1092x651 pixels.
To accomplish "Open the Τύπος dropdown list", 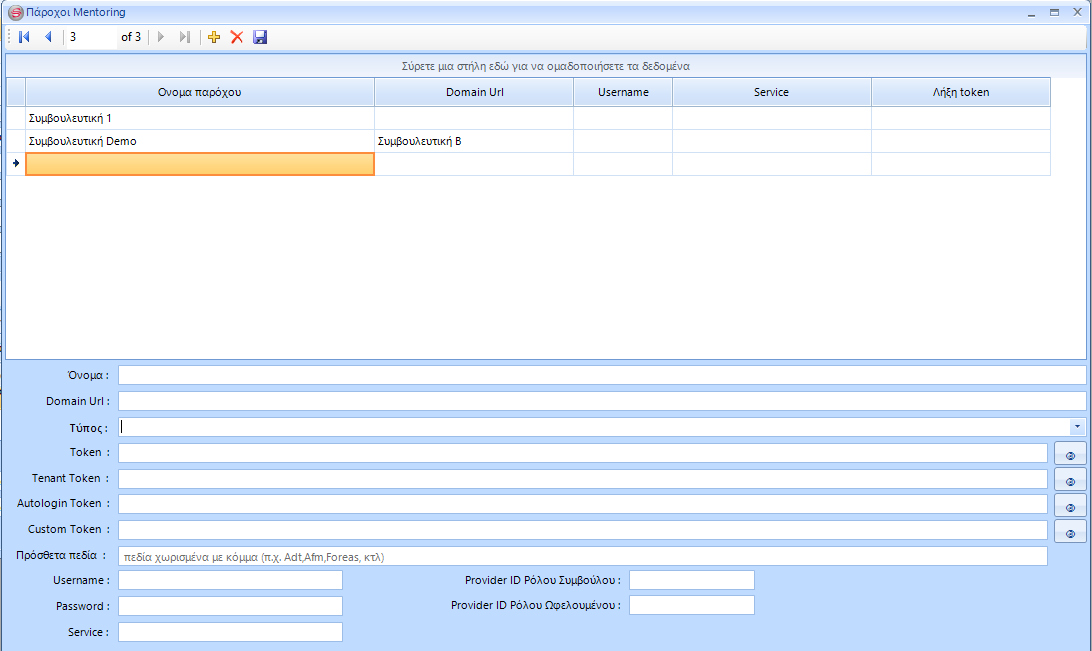I will point(1077,427).
